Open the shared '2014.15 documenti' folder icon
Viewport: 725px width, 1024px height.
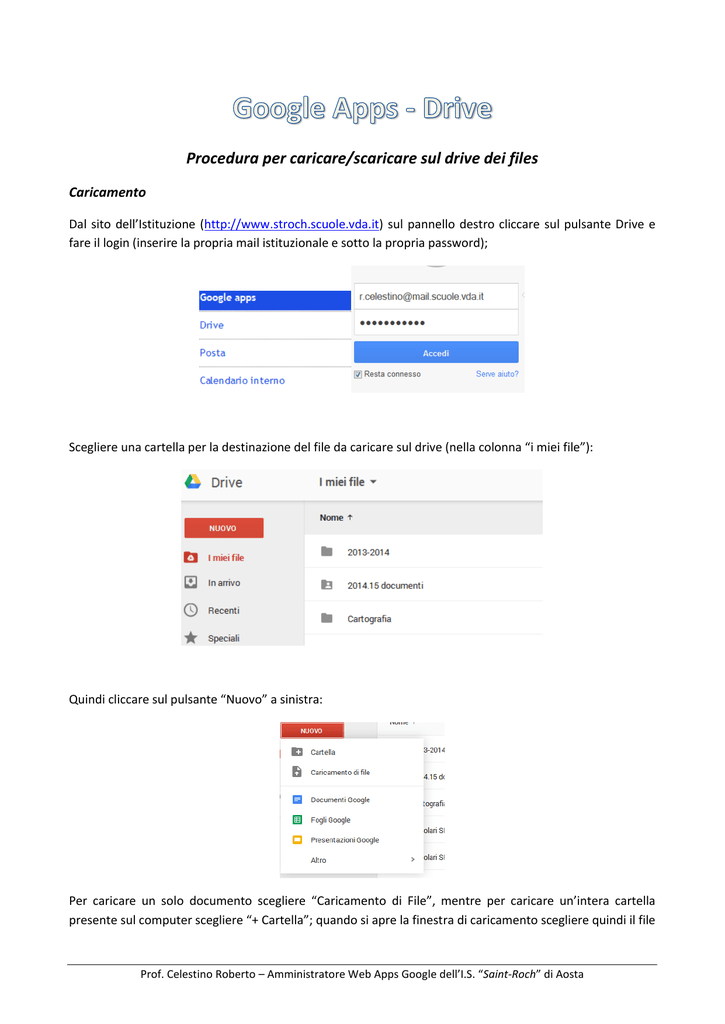point(327,585)
